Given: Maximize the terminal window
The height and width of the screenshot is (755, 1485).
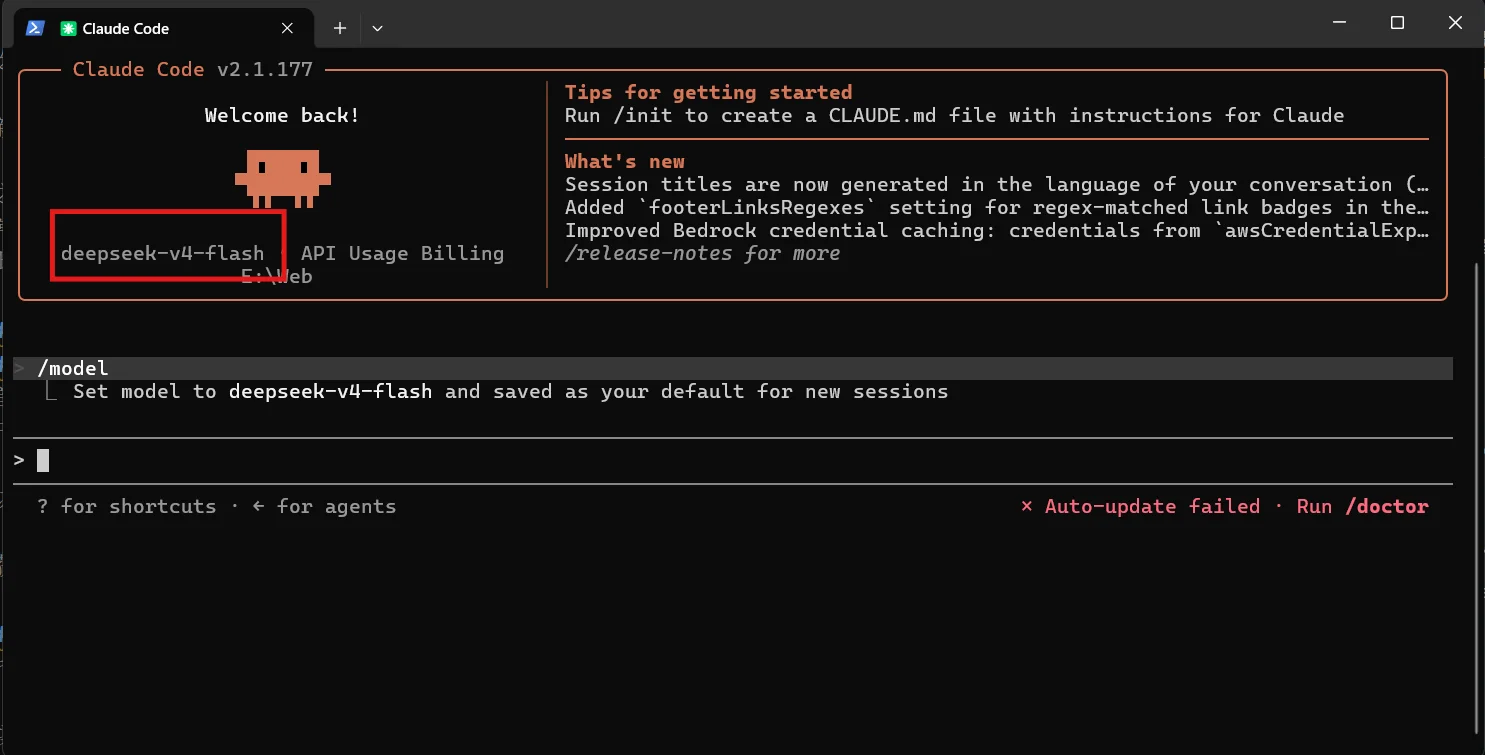Looking at the screenshot, I should coord(1398,23).
